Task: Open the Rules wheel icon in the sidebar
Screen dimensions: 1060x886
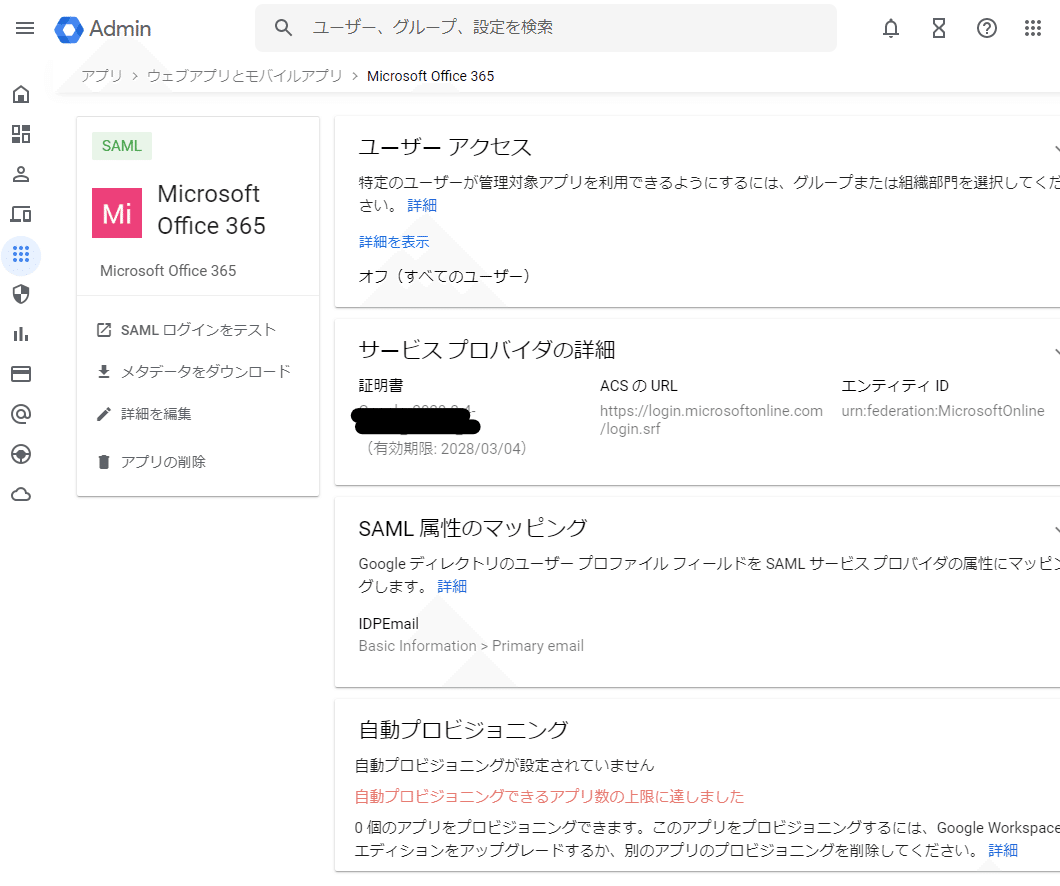Action: click(21, 454)
